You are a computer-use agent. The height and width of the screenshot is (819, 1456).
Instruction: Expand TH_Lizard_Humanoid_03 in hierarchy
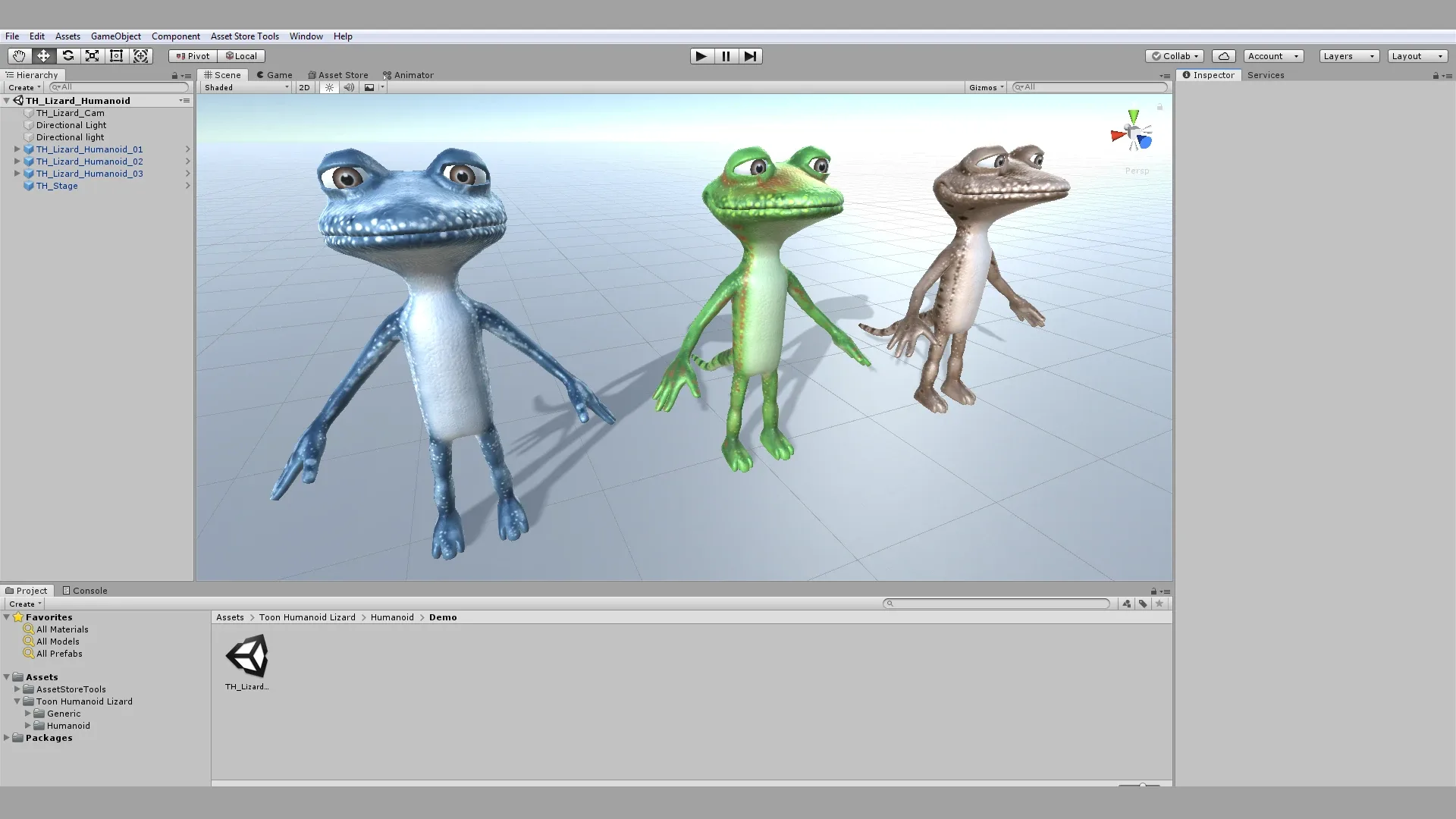(x=17, y=174)
